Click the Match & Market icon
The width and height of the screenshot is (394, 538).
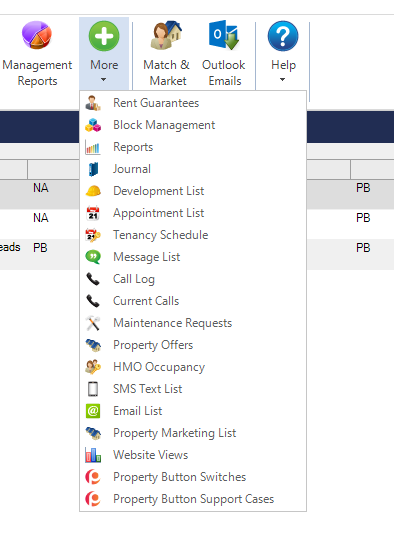pyautogui.click(x=166, y=35)
